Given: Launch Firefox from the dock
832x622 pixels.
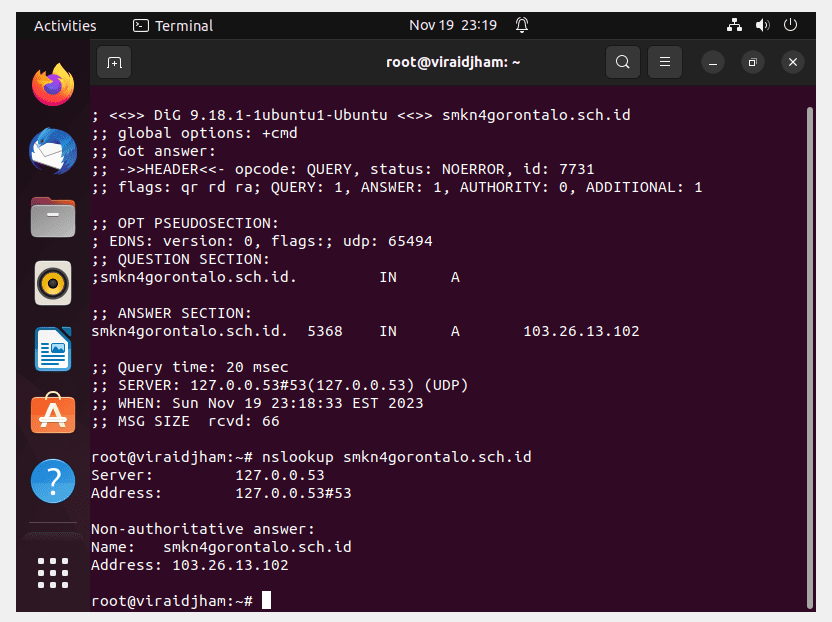Looking at the screenshot, I should [x=53, y=85].
